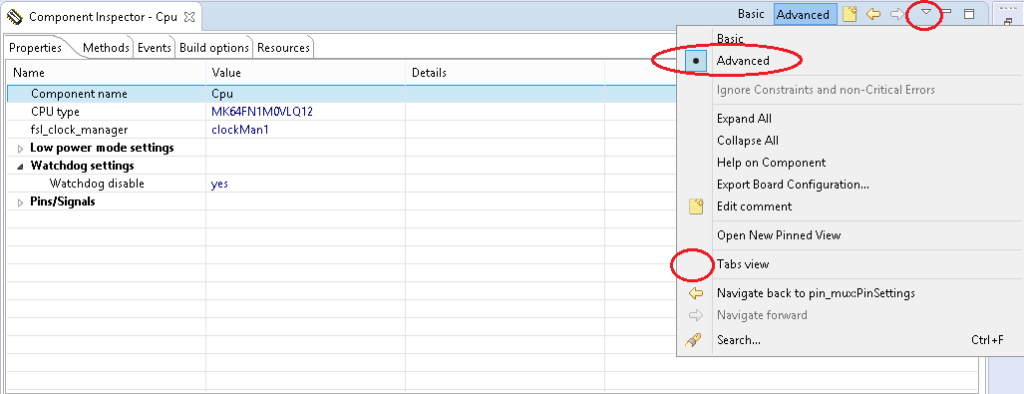Click Export Board Configuration...
1024x394 pixels.
tap(793, 184)
